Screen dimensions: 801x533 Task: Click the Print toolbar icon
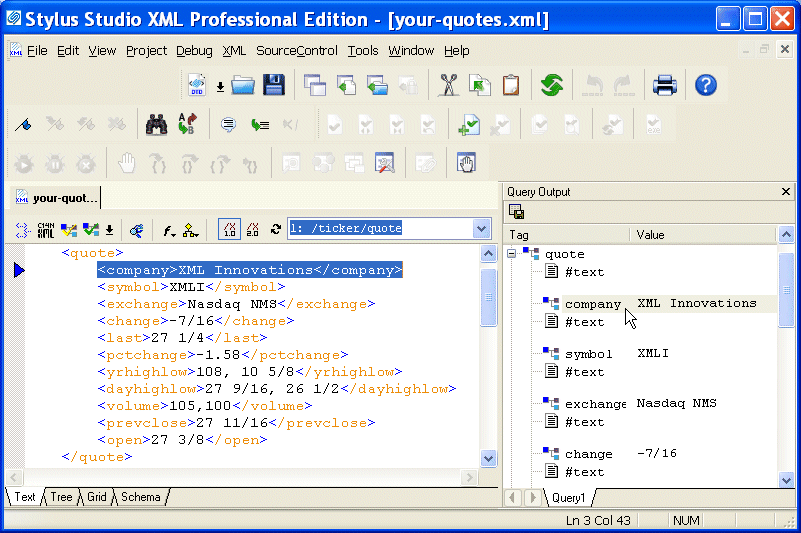pyautogui.click(x=665, y=85)
